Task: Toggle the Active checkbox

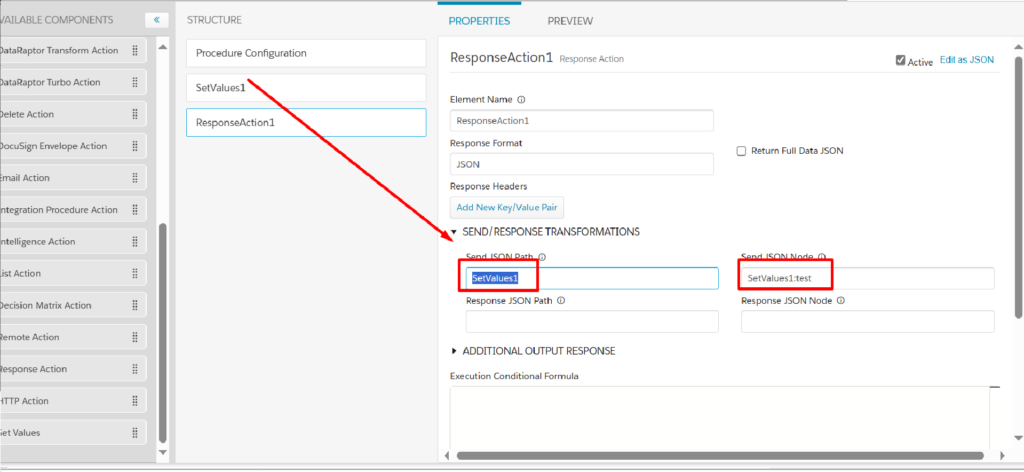Action: coord(901,61)
